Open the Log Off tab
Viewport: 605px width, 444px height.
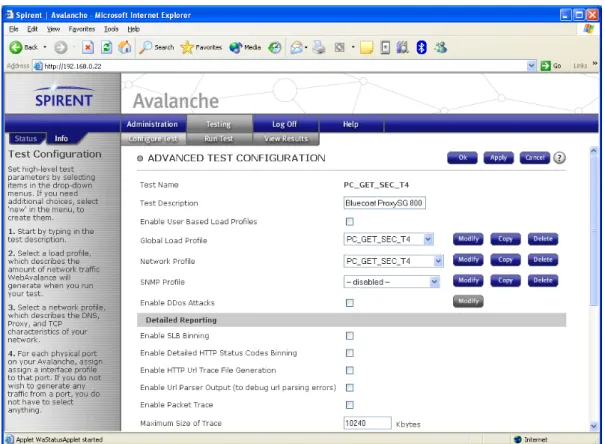click(x=284, y=124)
